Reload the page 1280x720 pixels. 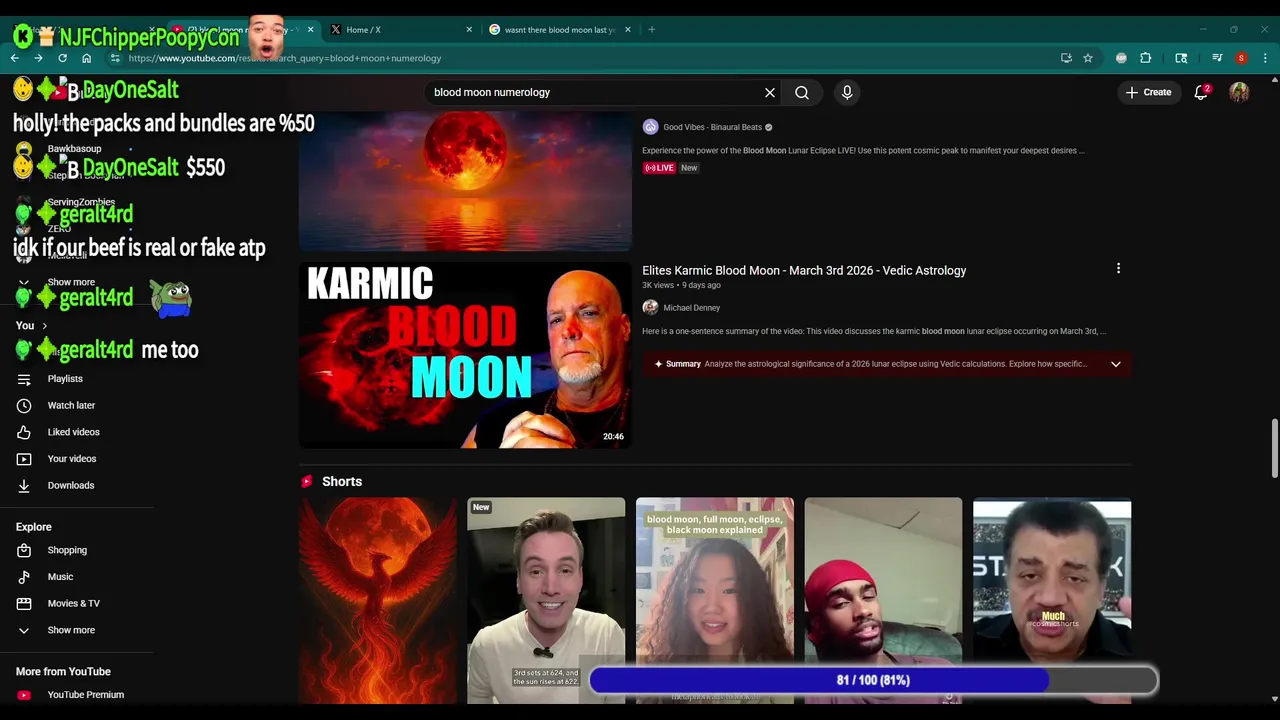62,58
